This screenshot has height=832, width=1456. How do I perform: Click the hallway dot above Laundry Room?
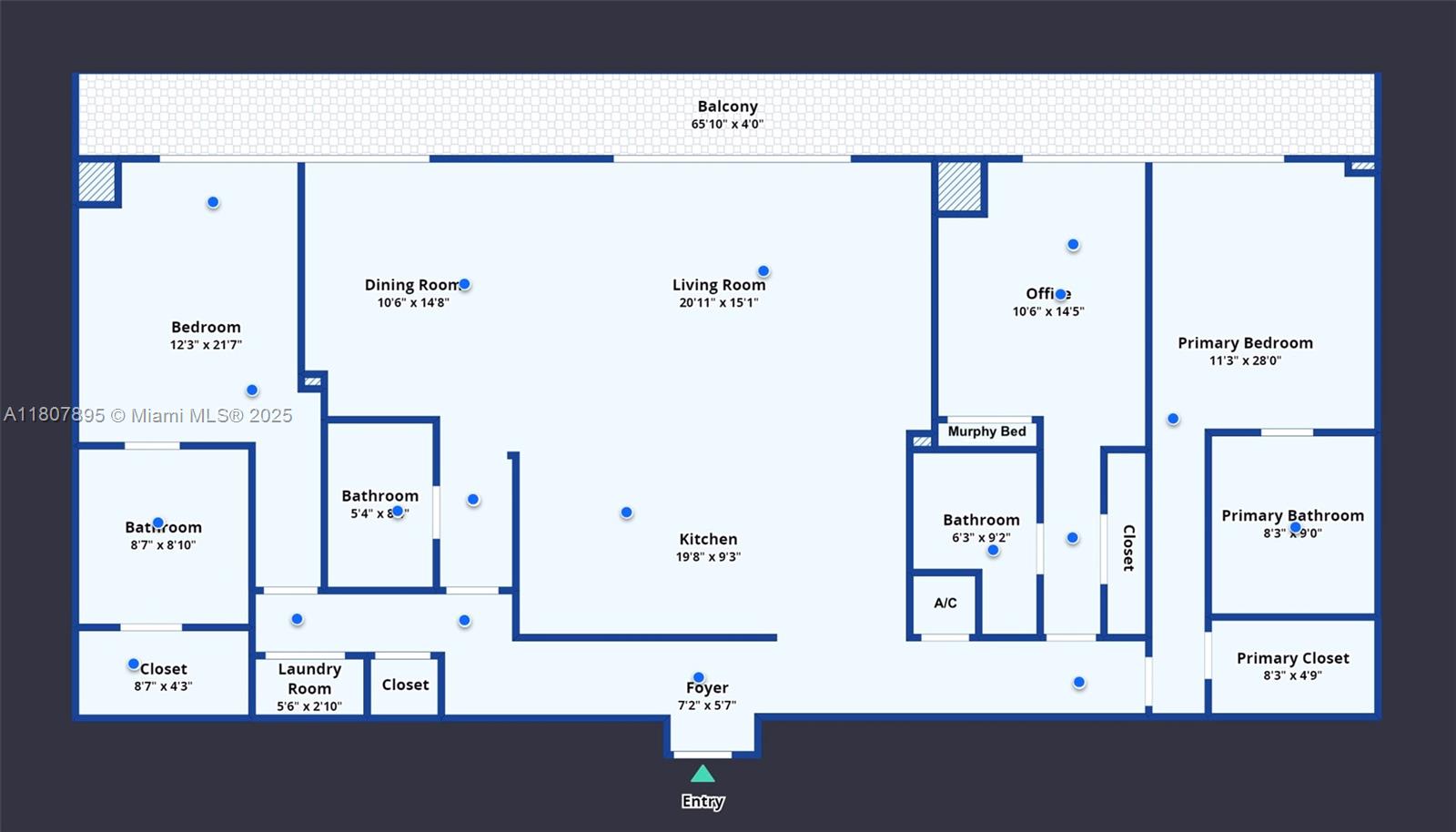[297, 619]
